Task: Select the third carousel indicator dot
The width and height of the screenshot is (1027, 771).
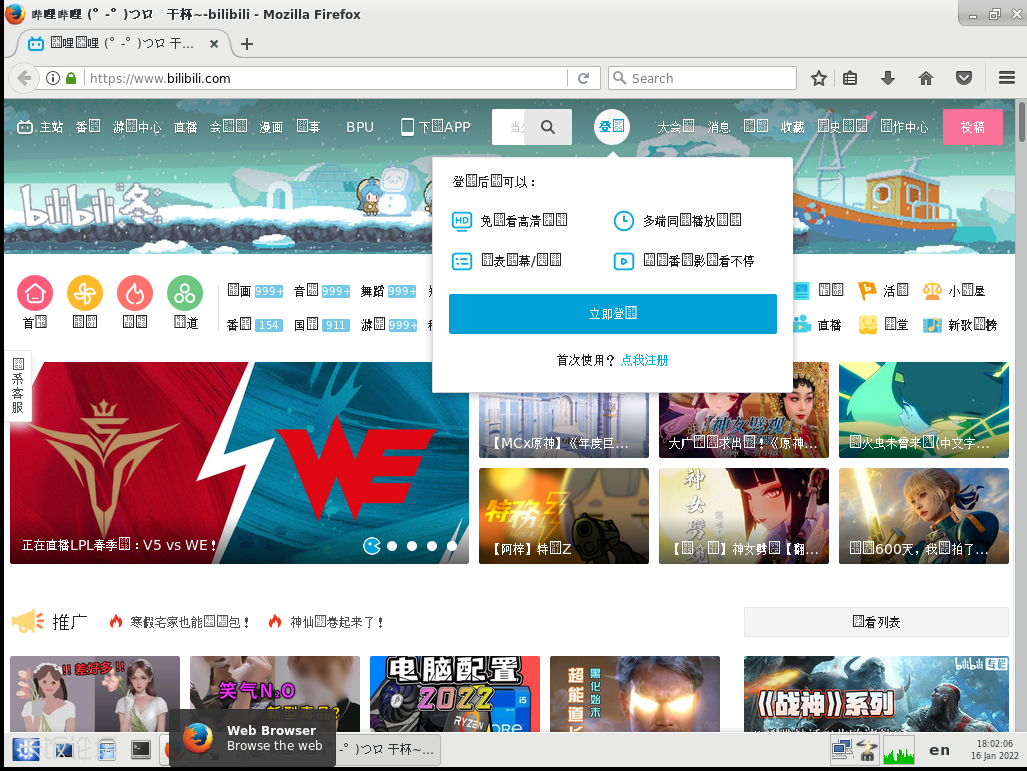Action: point(412,546)
